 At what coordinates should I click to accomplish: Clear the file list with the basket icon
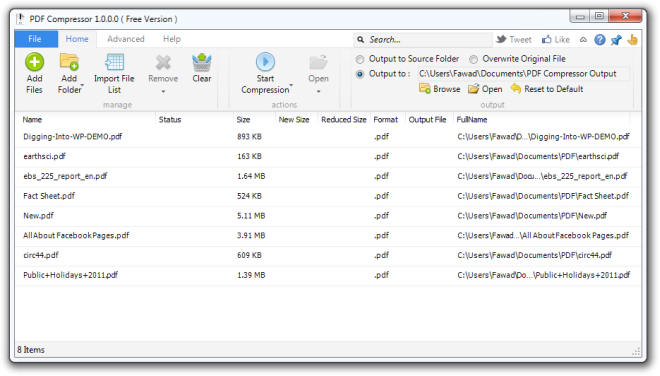tap(202, 62)
